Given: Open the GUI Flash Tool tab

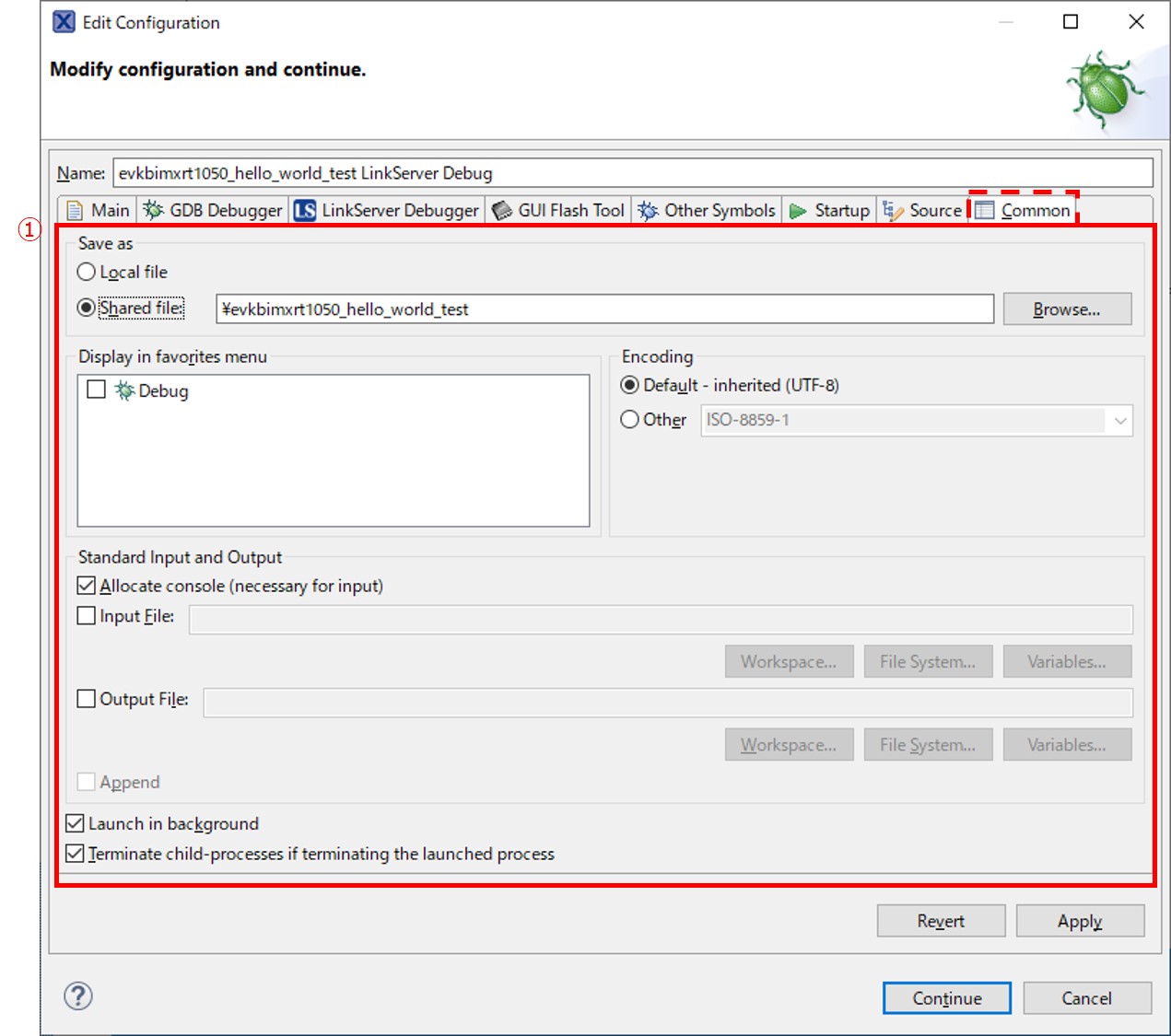Looking at the screenshot, I should coord(559,211).
